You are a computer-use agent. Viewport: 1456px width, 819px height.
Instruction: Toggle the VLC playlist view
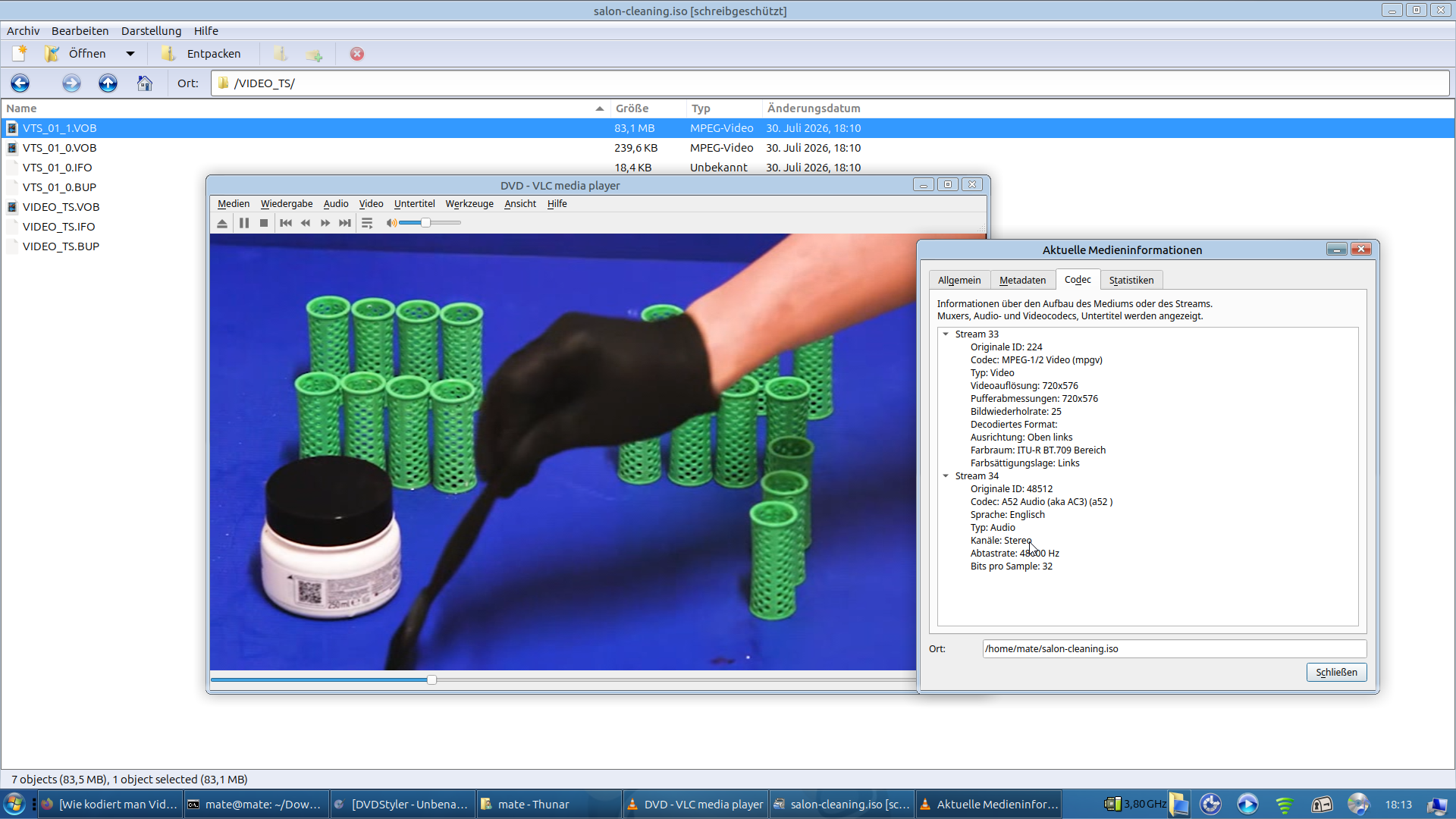pyautogui.click(x=367, y=223)
